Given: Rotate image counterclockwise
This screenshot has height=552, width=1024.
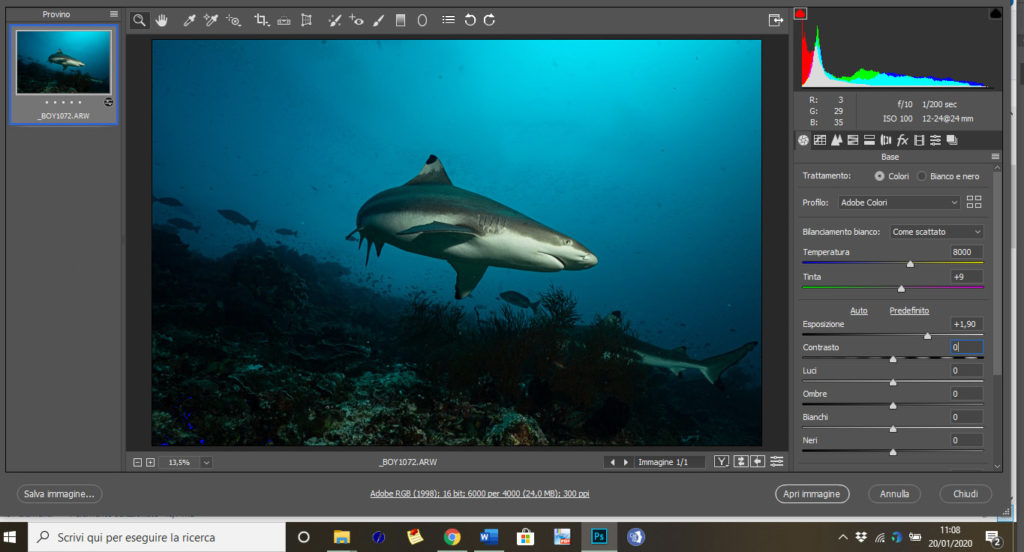Looking at the screenshot, I should (470, 20).
